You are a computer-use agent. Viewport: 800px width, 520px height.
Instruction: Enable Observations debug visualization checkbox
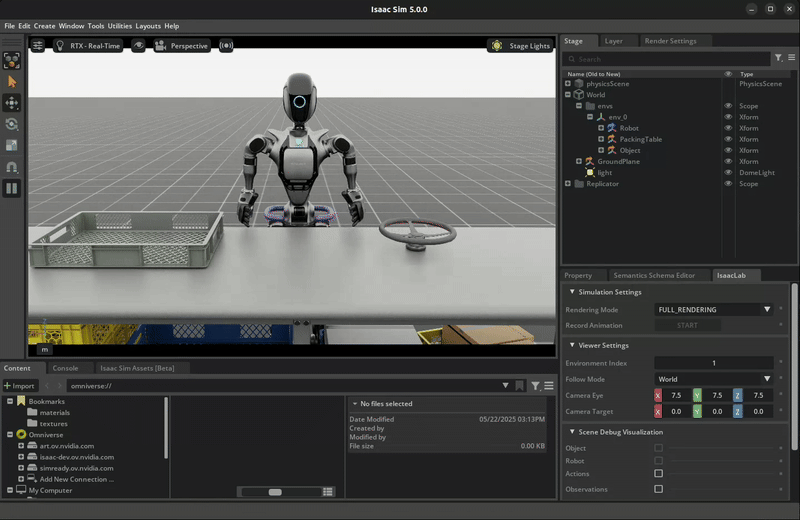click(x=659, y=489)
